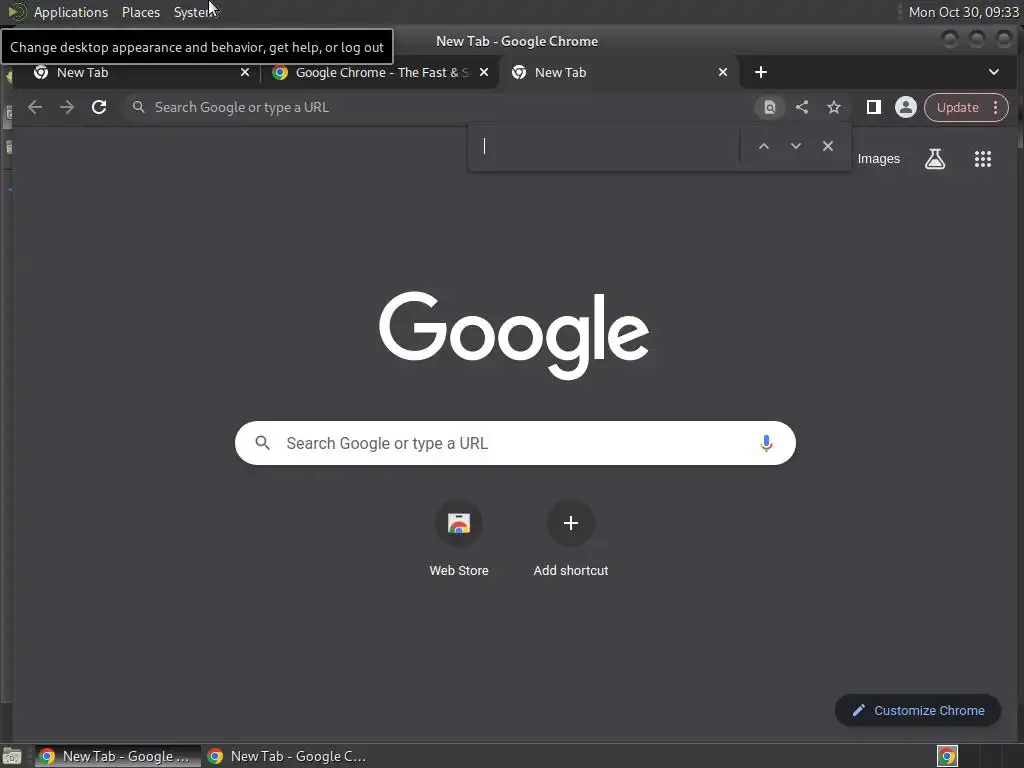Close the first New Tab tab
The height and width of the screenshot is (768, 1024).
click(245, 72)
